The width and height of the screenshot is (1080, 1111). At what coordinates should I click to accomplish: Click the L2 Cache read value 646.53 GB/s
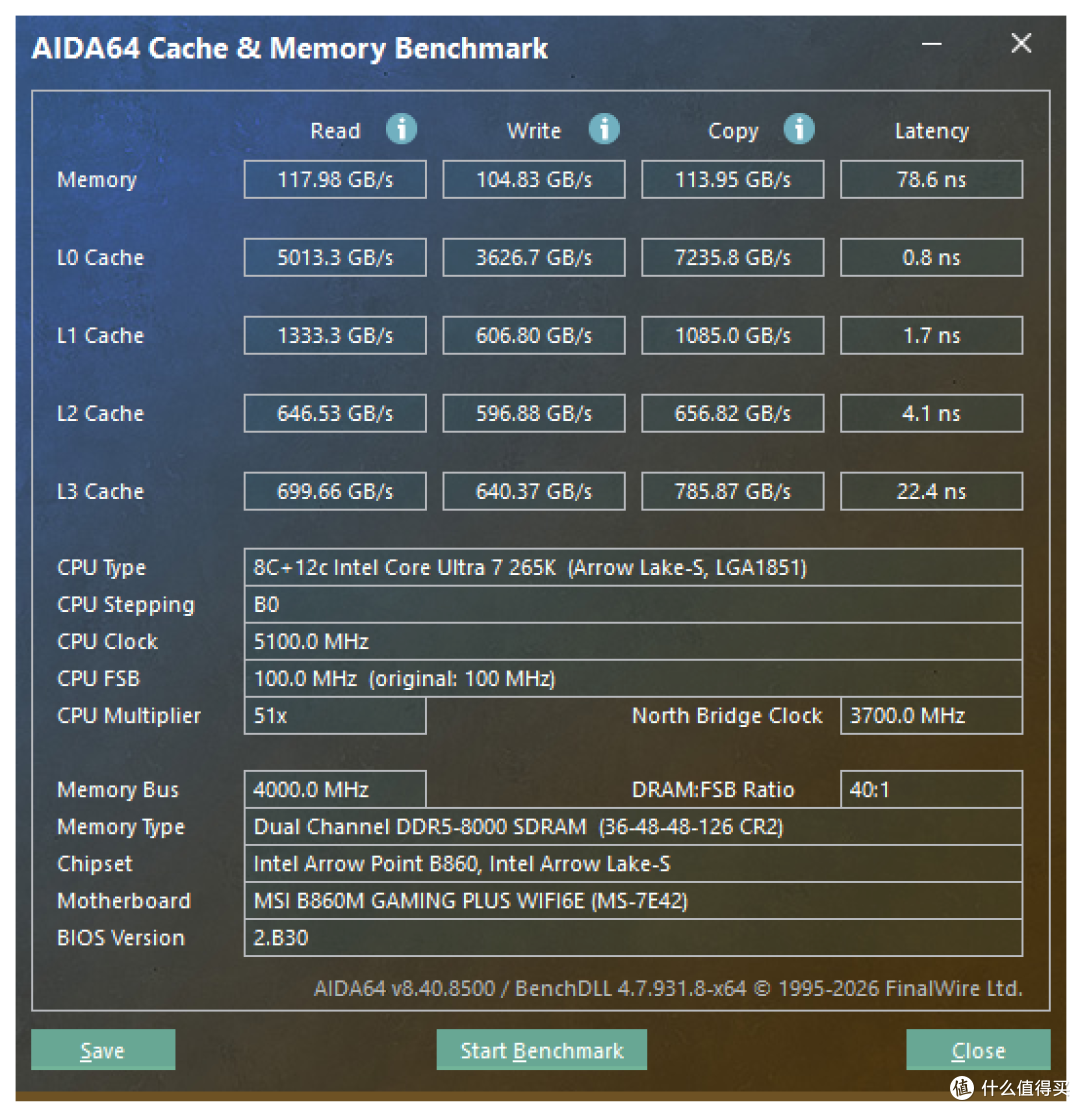[x=335, y=413]
